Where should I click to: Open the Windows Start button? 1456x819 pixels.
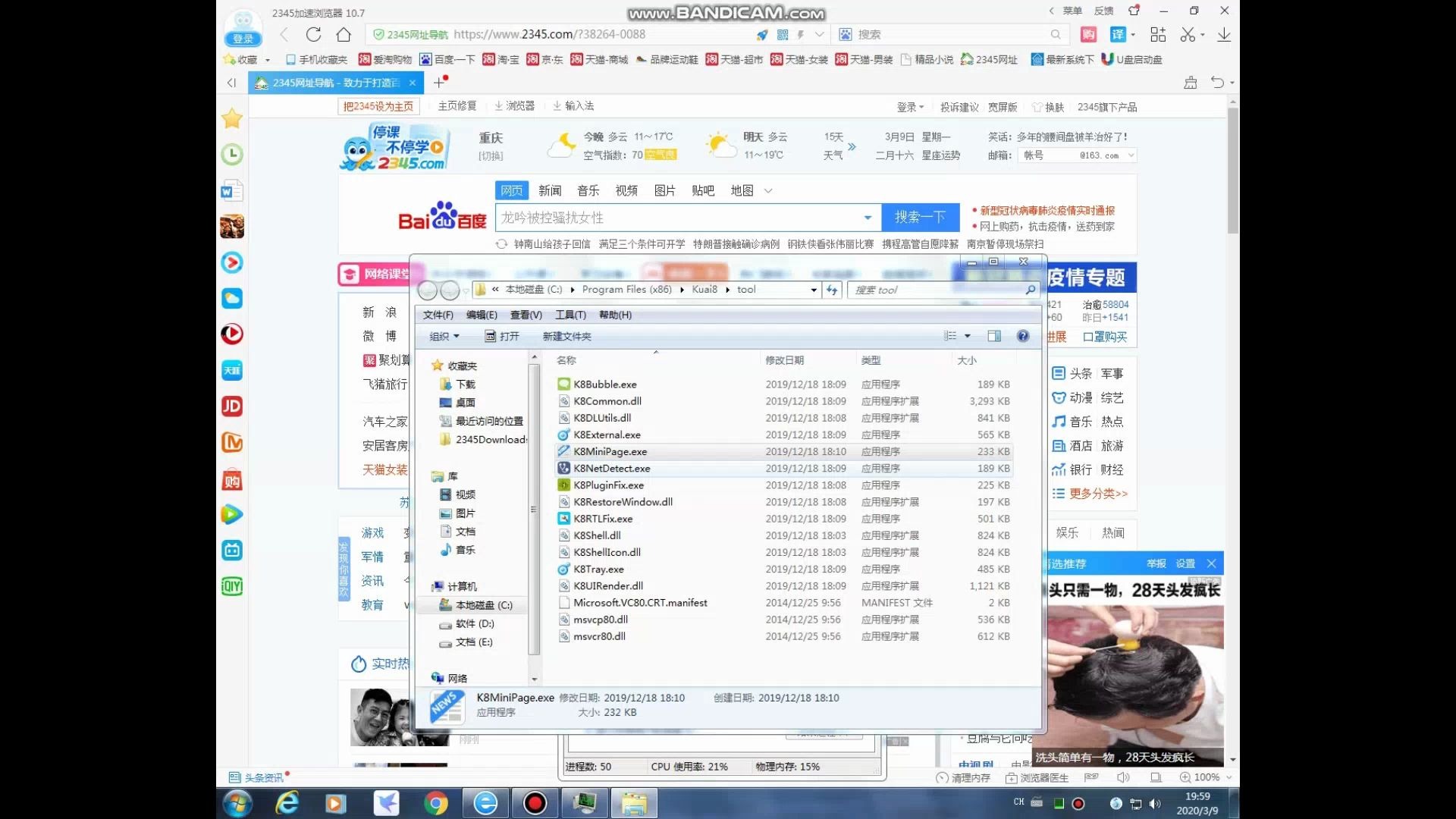[237, 803]
